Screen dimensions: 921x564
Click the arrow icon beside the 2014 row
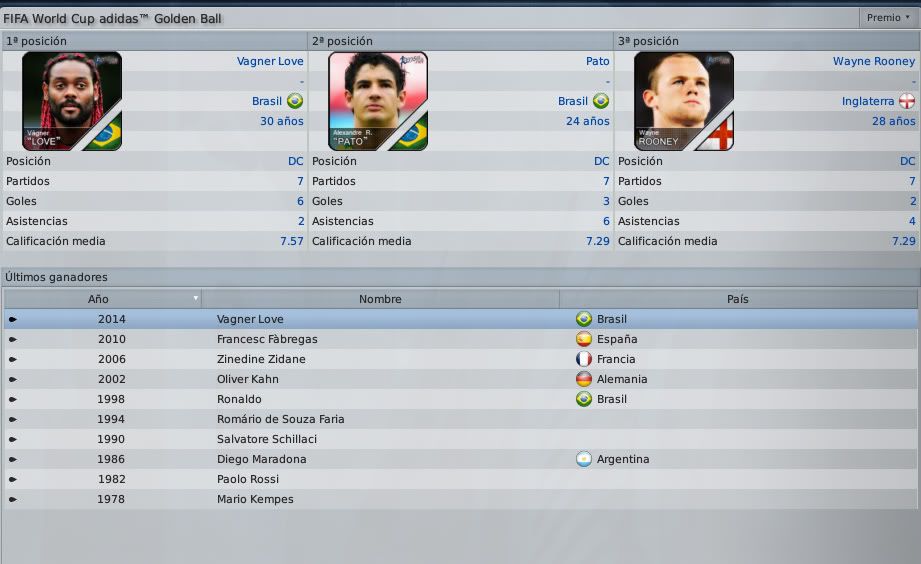[x=13, y=320]
